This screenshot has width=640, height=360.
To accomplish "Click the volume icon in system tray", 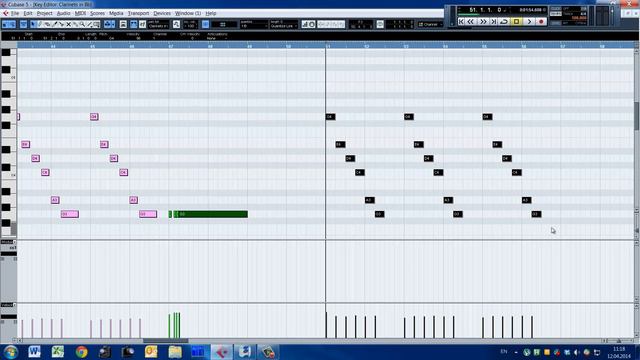I will tap(577, 352).
